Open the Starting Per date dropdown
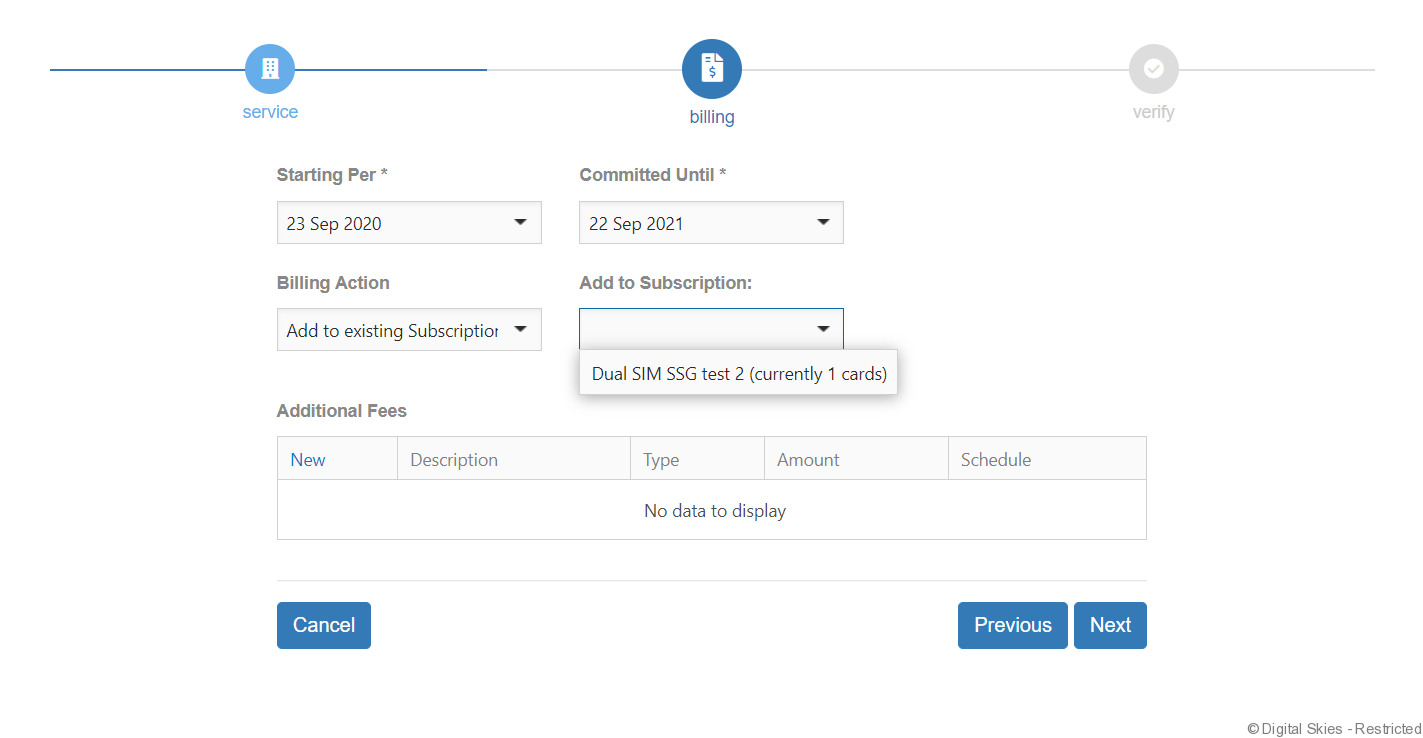 pos(409,223)
